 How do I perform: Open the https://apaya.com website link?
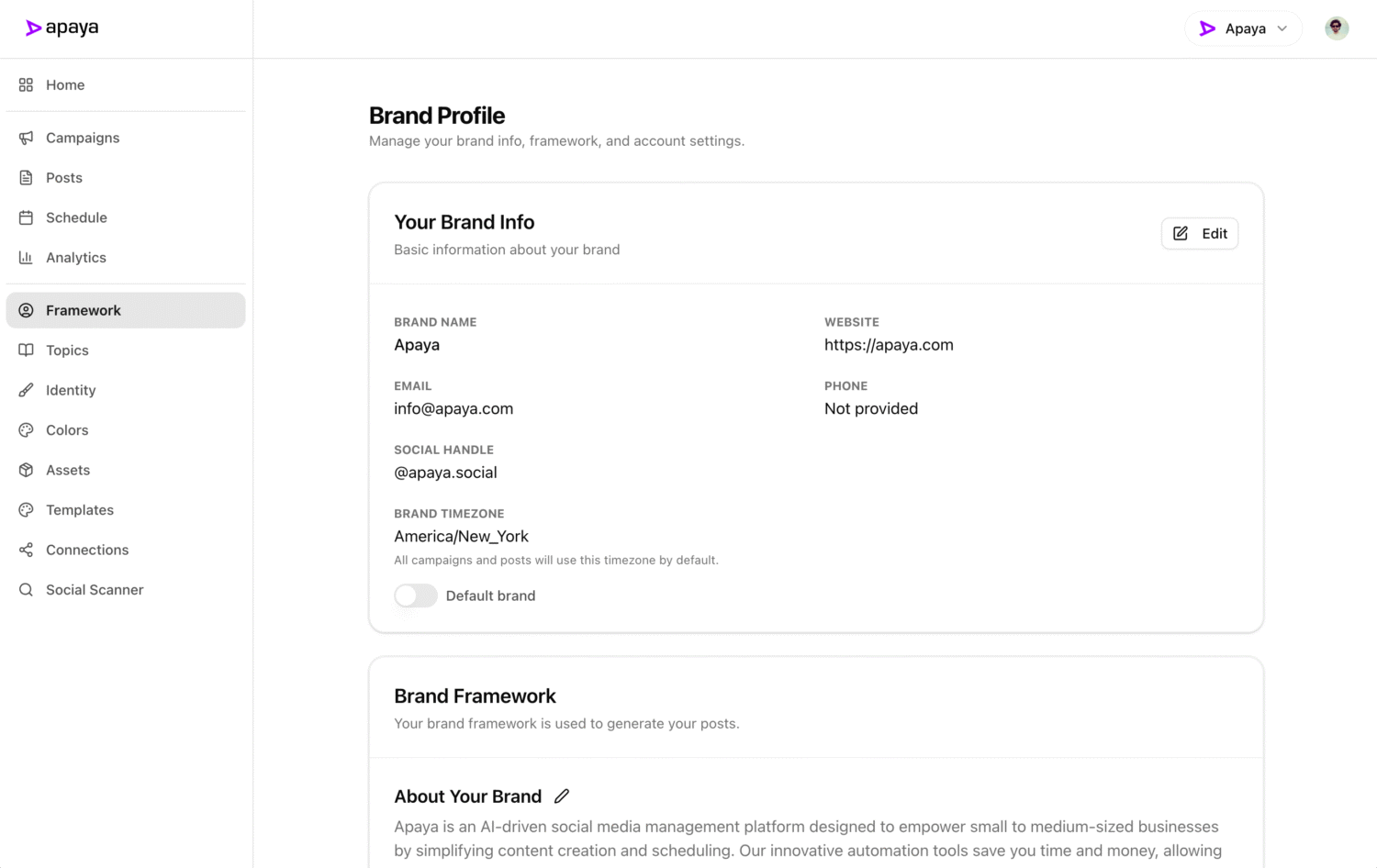coord(888,344)
